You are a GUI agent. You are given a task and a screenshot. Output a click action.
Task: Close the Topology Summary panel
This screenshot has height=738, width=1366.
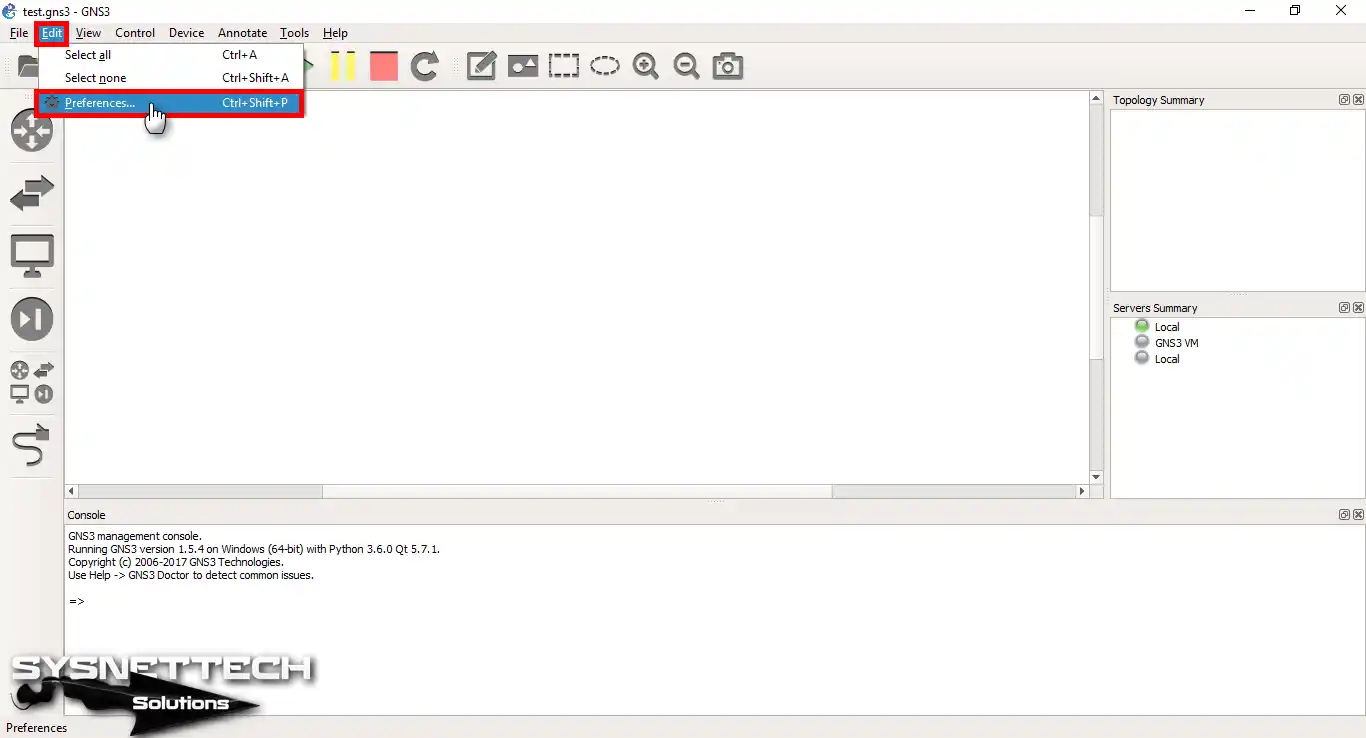pyautogui.click(x=1358, y=100)
